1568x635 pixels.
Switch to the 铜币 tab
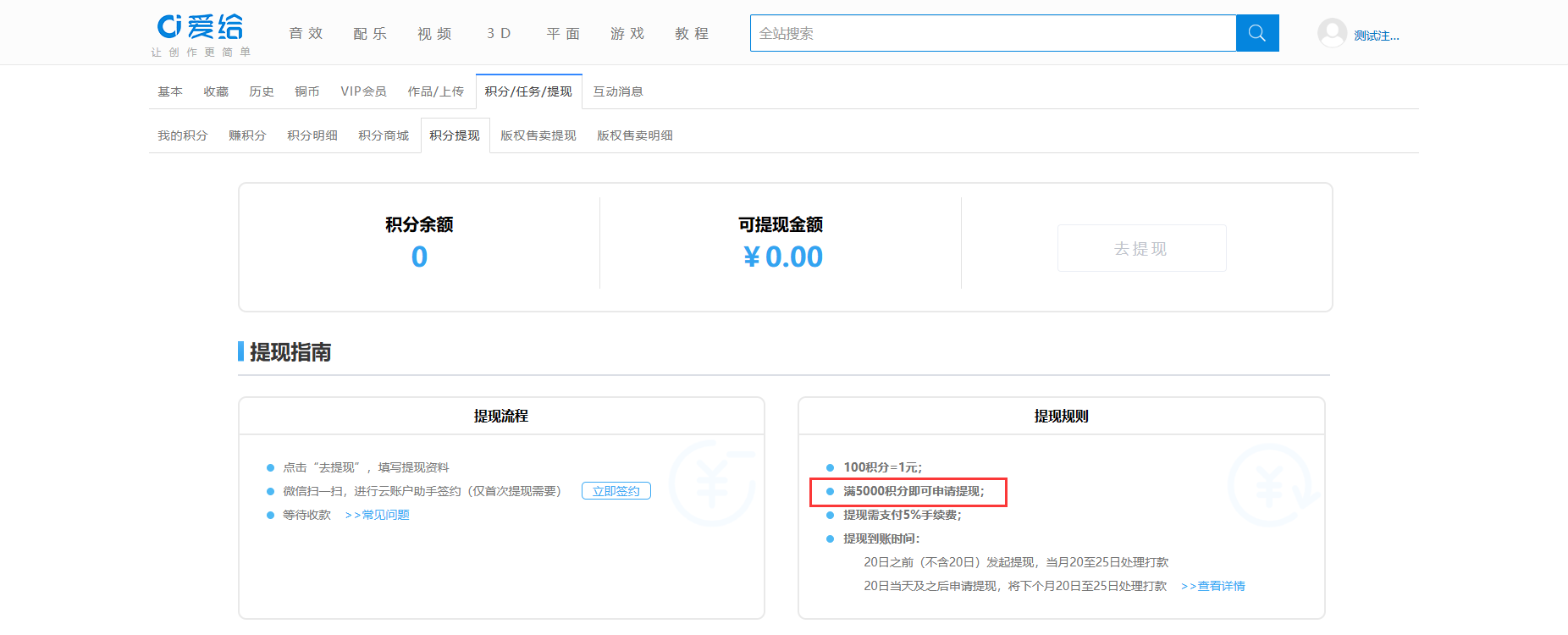pos(307,91)
